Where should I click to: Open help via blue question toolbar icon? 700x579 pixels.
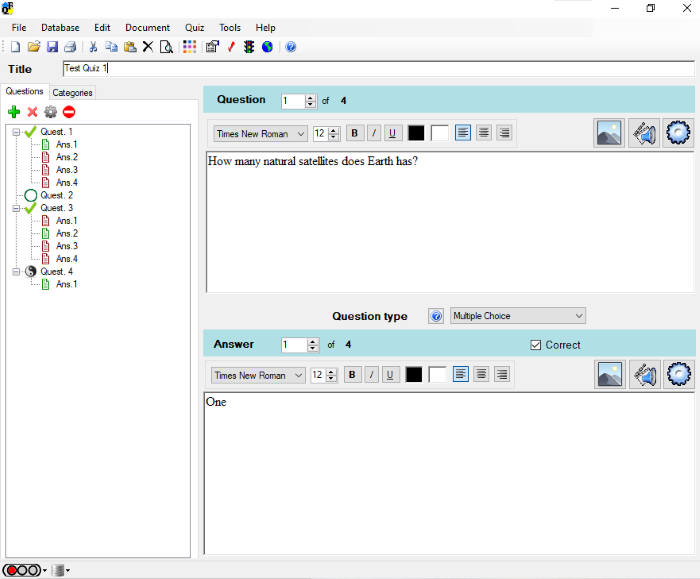click(x=291, y=47)
